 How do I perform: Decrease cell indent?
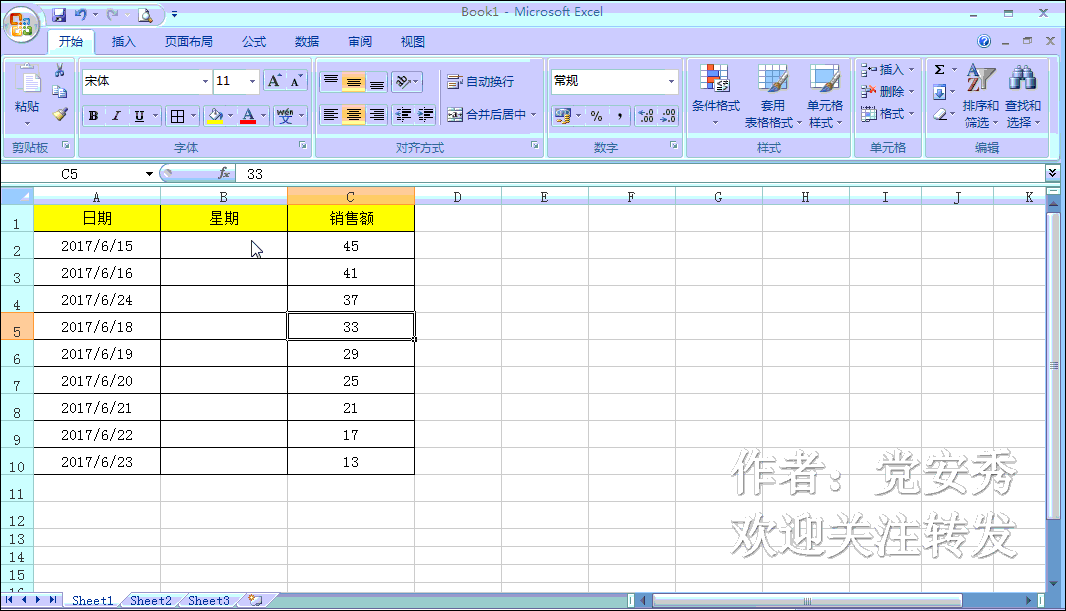[x=403, y=115]
